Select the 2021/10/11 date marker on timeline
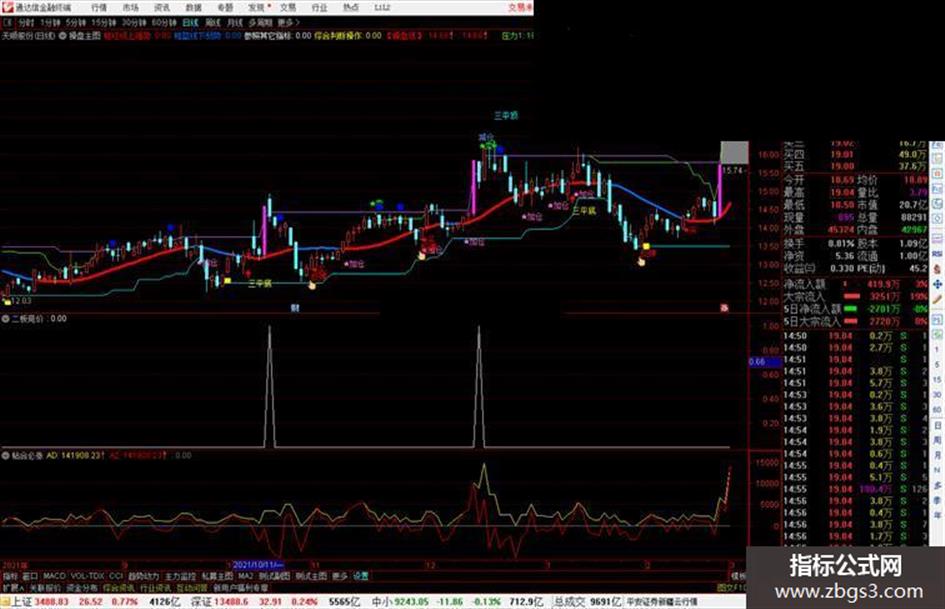Screen dimensions: 945x609 [x=258, y=565]
